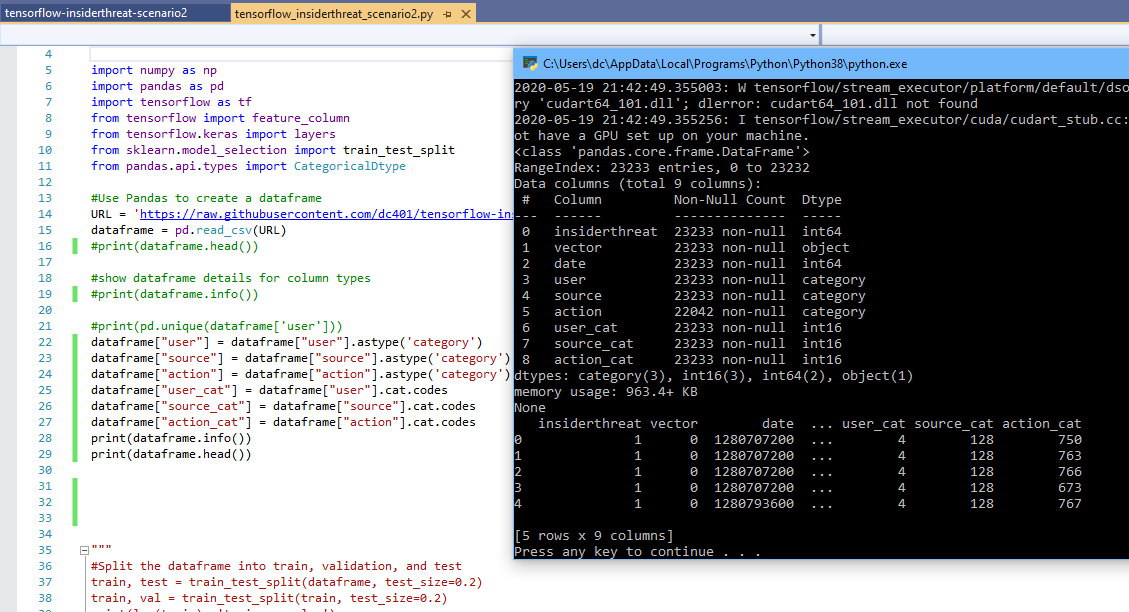Click line number 25 in the gutter
This screenshot has width=1129, height=612.
coord(44,390)
